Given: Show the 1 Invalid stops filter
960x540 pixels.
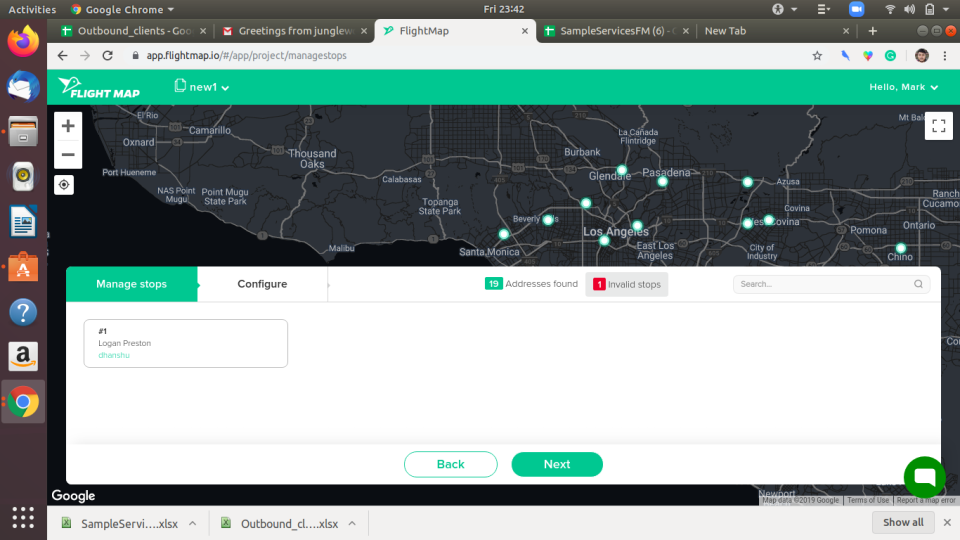Looking at the screenshot, I should coord(627,284).
